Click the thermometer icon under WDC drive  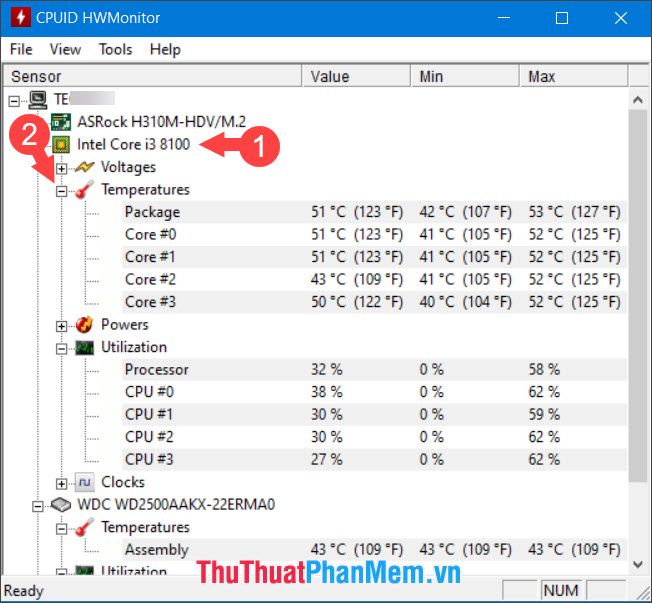(84, 527)
